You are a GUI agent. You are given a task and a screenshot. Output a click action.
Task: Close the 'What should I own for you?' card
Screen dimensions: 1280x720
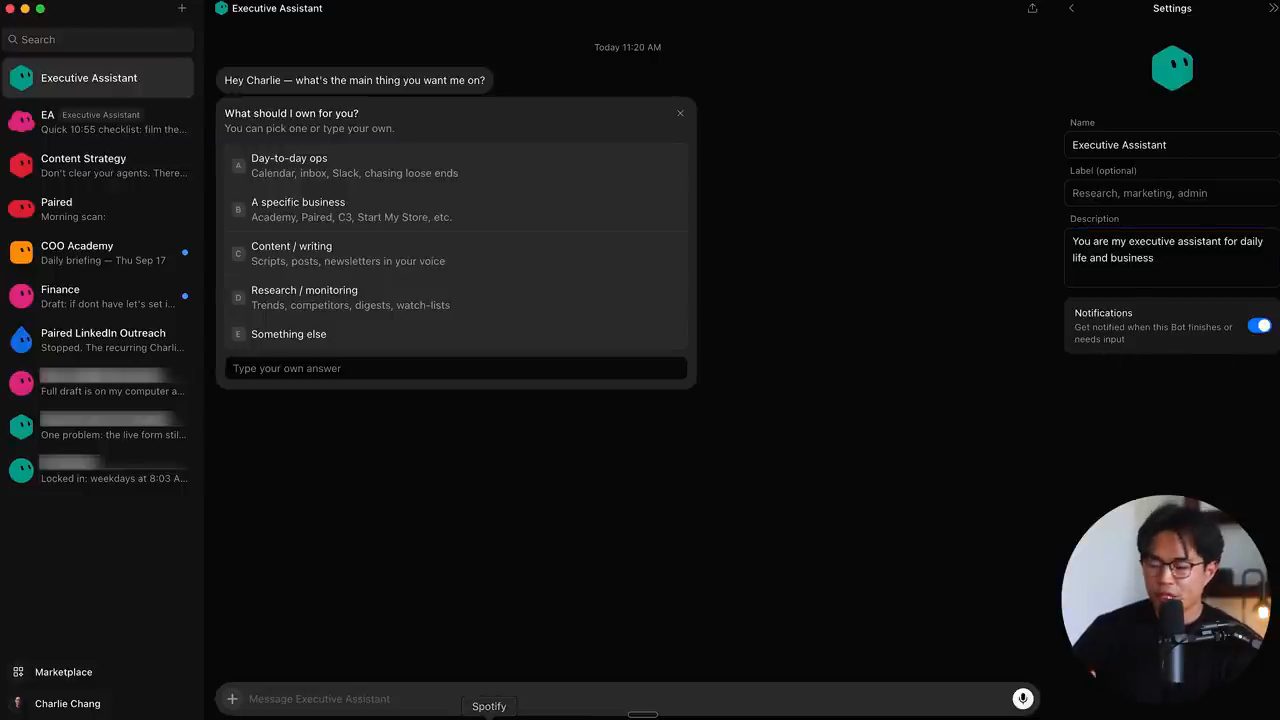point(680,113)
